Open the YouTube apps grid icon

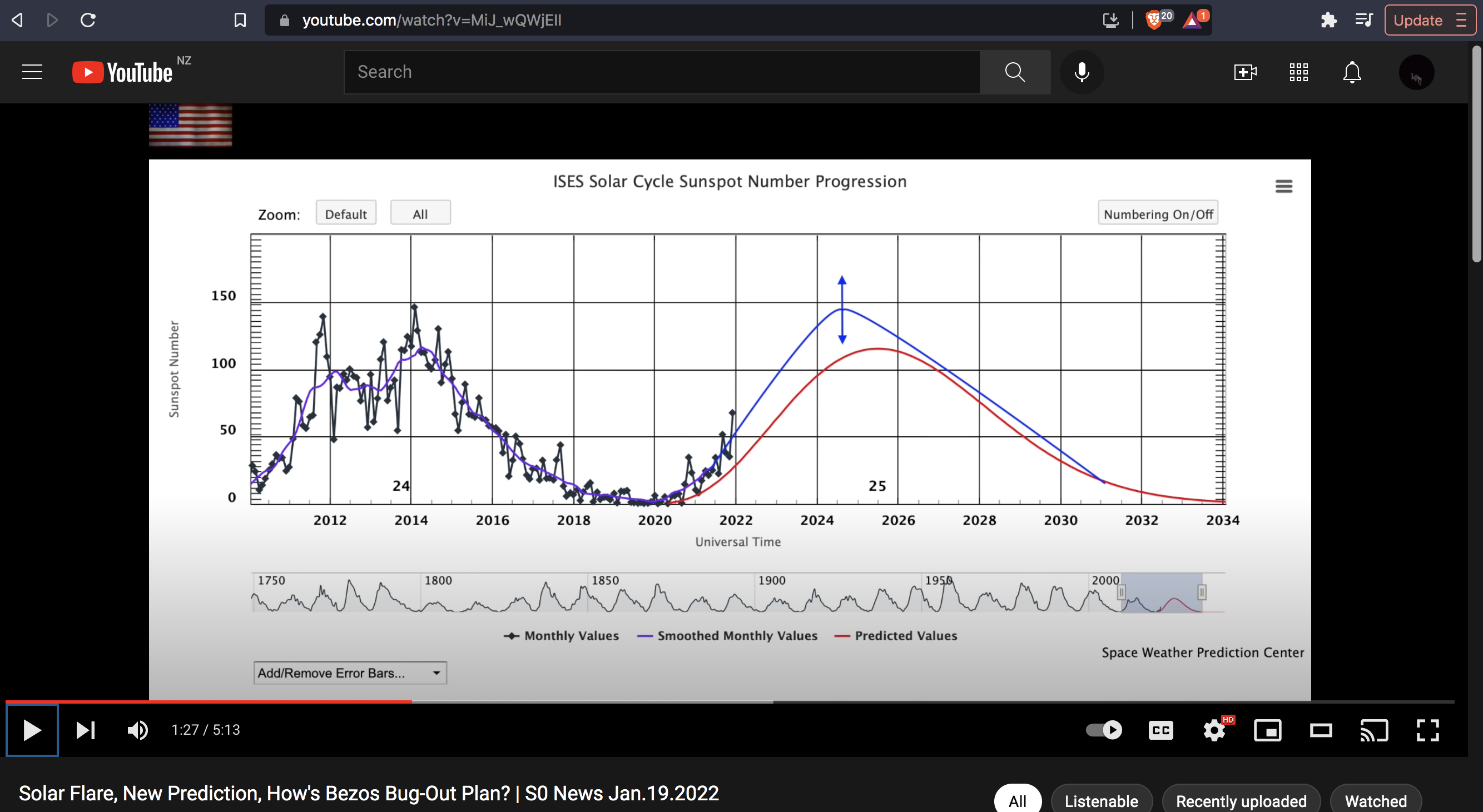(1298, 72)
